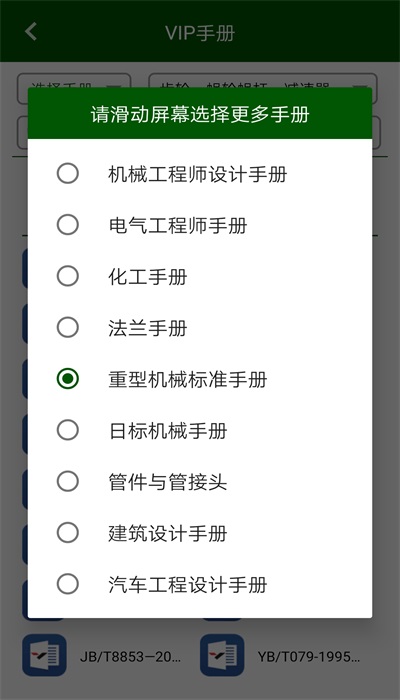400x700 pixels.
Task: Select the checked 重型机械标准手册 radio
Action: (68, 379)
